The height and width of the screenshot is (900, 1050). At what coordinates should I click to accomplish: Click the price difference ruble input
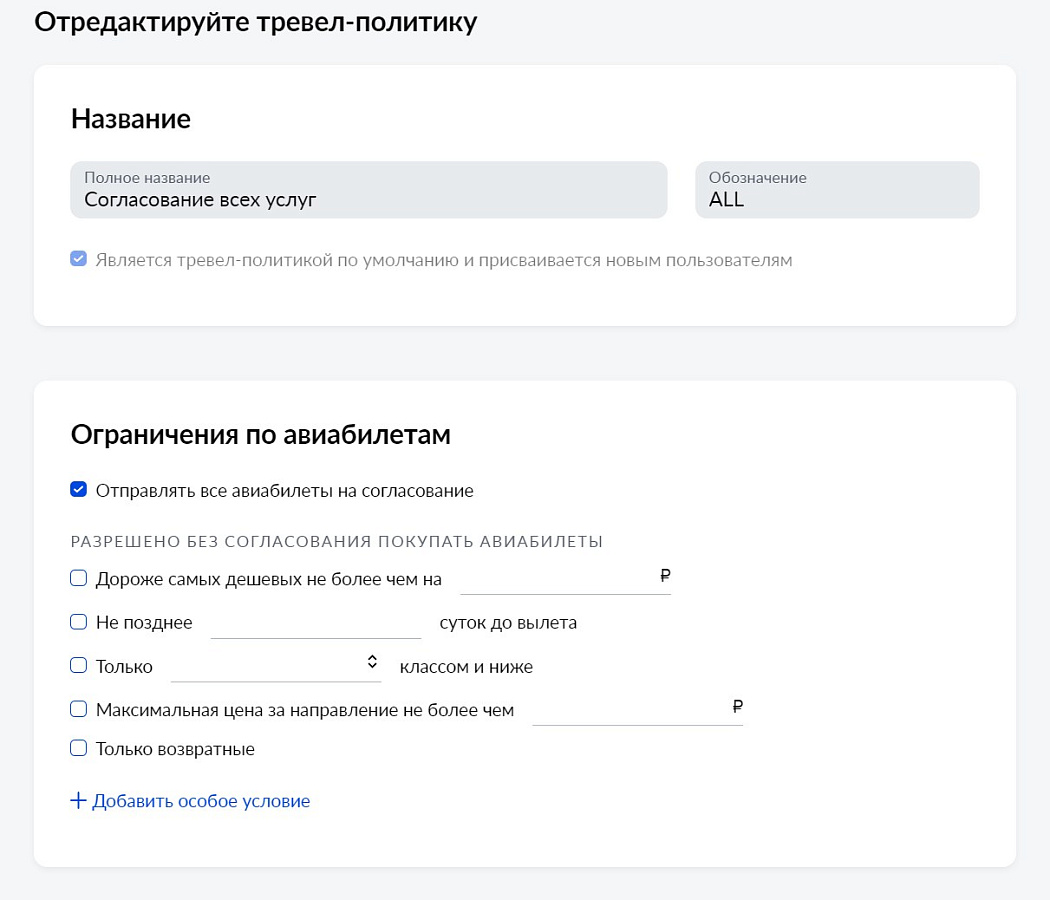pos(565,578)
